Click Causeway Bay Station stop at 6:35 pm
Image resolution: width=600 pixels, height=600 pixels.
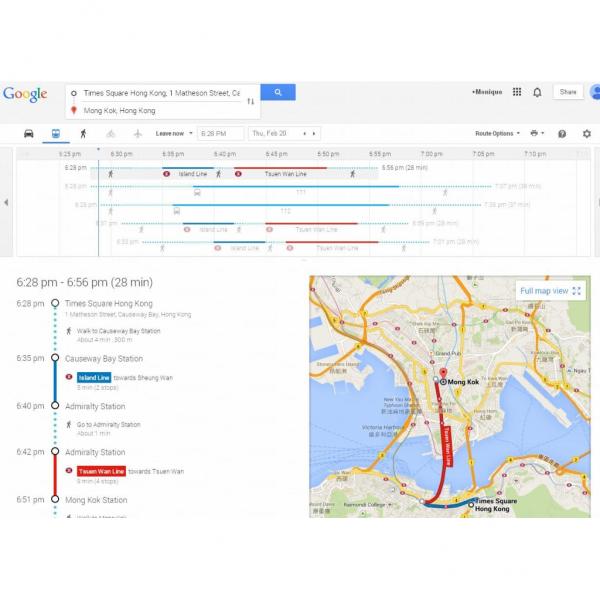104,359
